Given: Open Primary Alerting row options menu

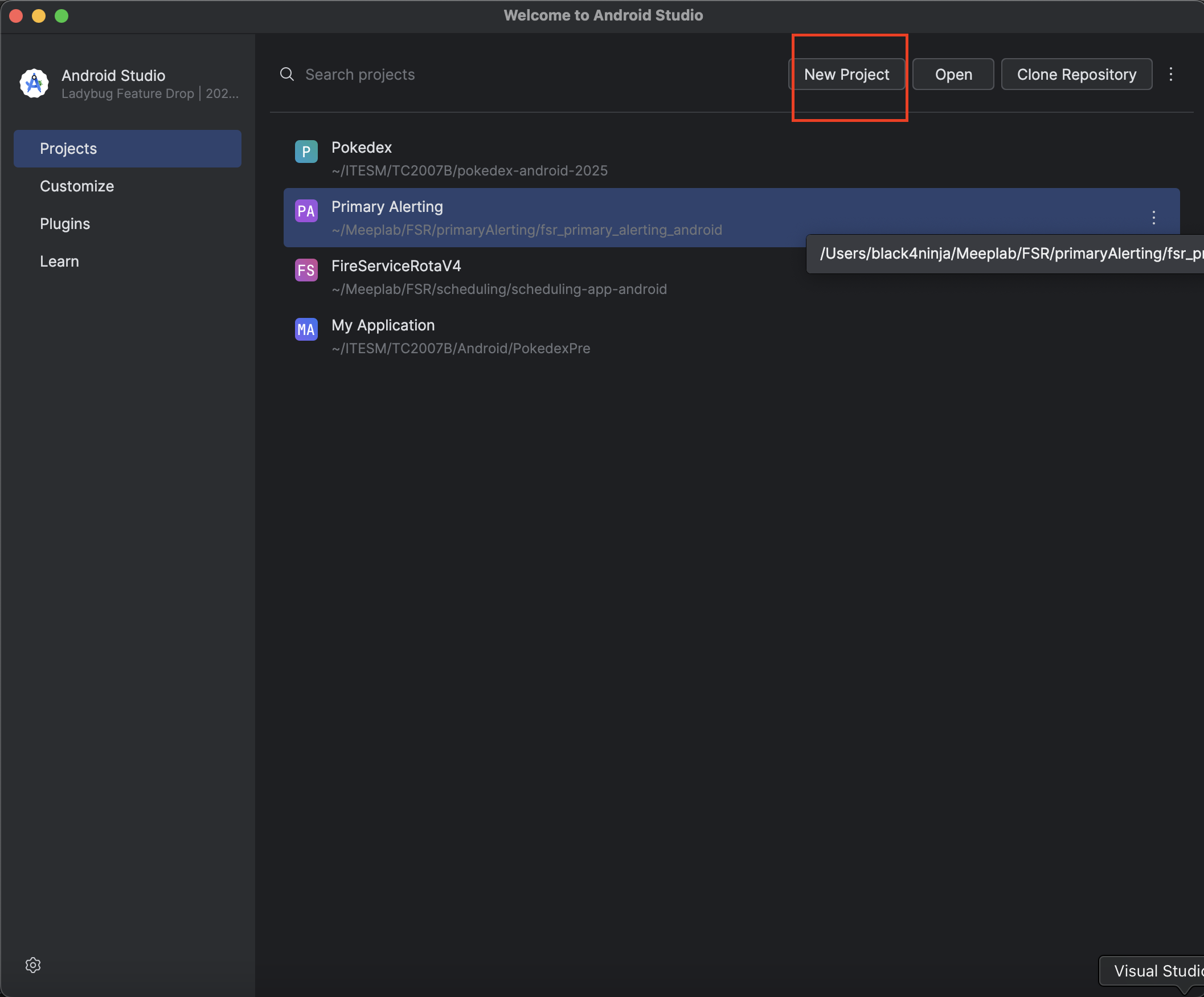Looking at the screenshot, I should [1153, 218].
